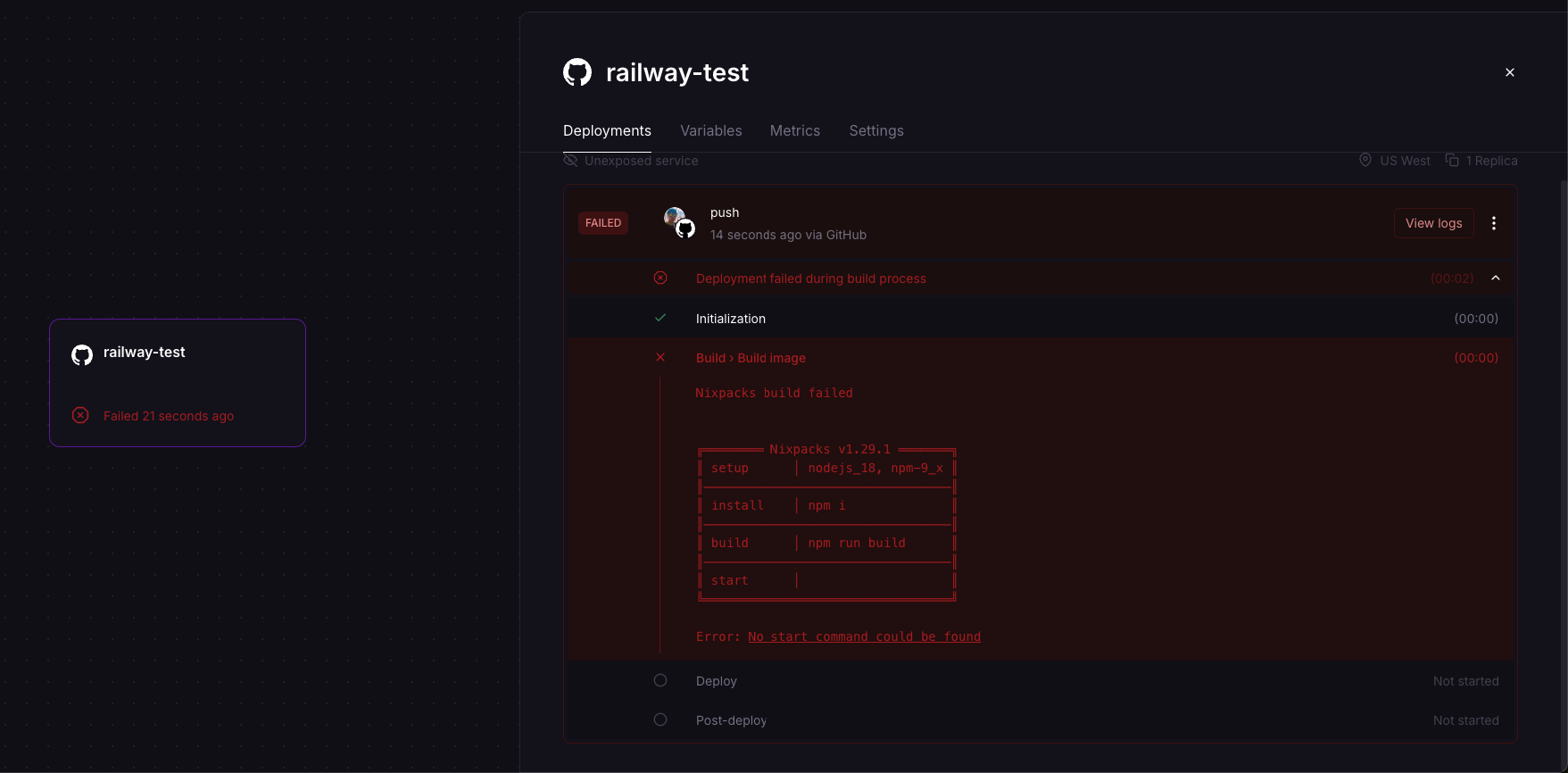The height and width of the screenshot is (773, 1568).
Task: Click the failed status icon on canvas card
Action: 80,415
